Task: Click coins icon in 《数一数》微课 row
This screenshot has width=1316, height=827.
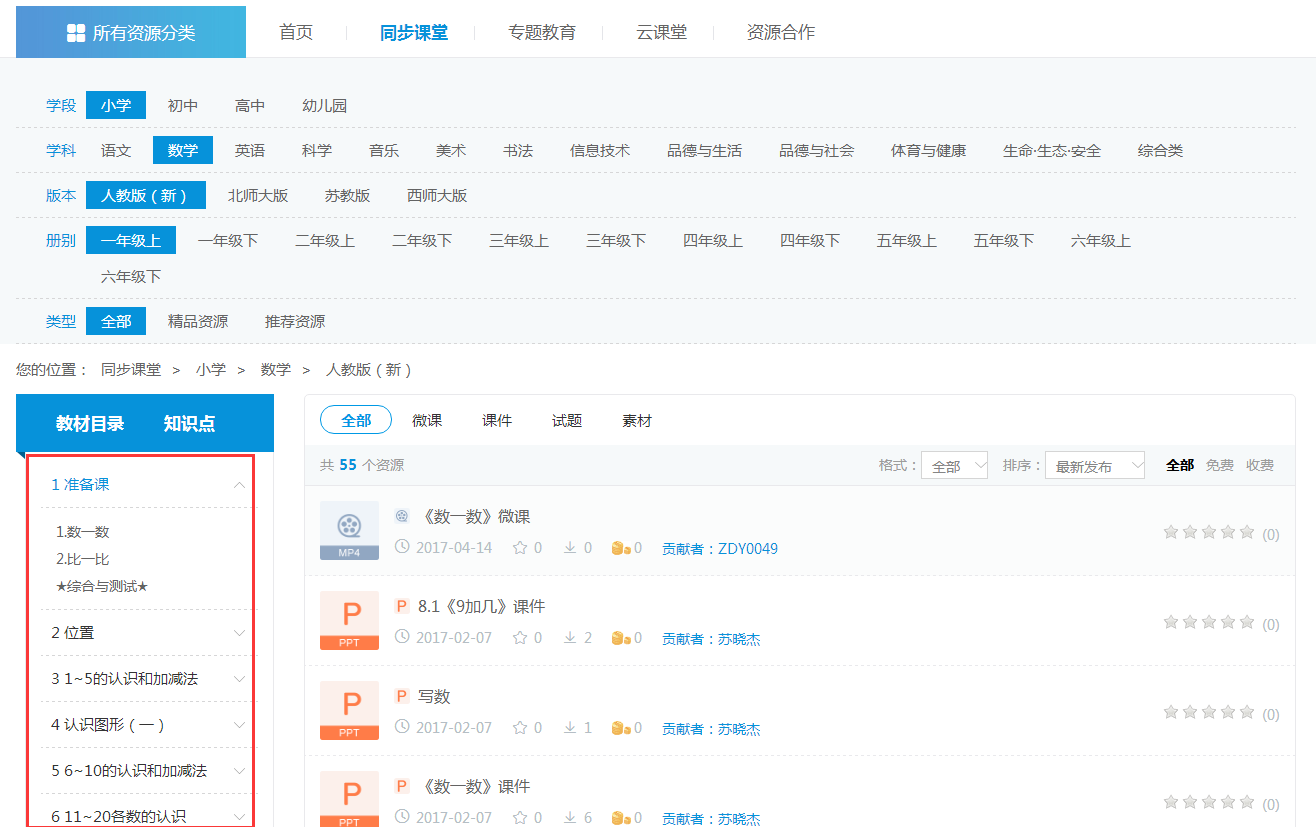Action: pos(620,548)
